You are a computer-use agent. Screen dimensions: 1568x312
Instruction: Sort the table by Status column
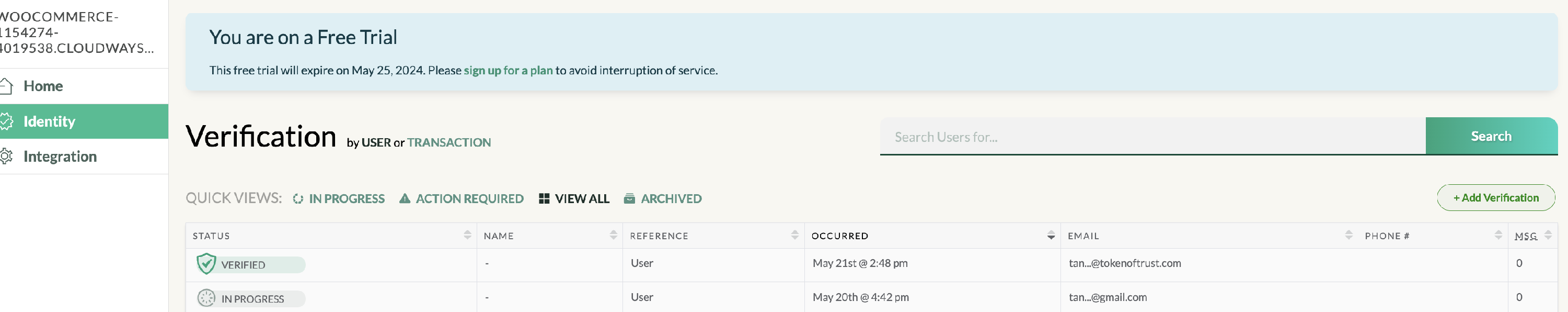(x=467, y=235)
